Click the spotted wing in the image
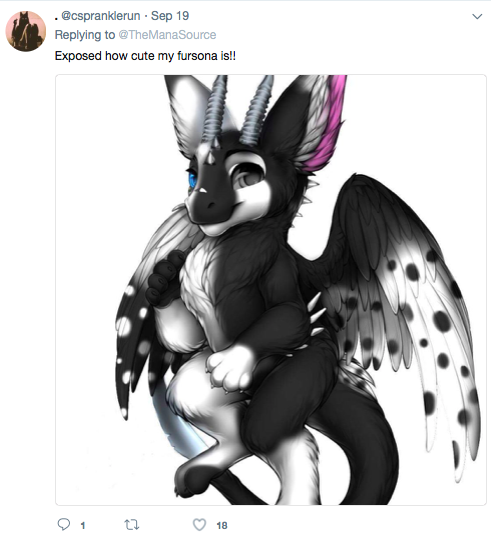This screenshot has height=540, width=491. point(406,310)
